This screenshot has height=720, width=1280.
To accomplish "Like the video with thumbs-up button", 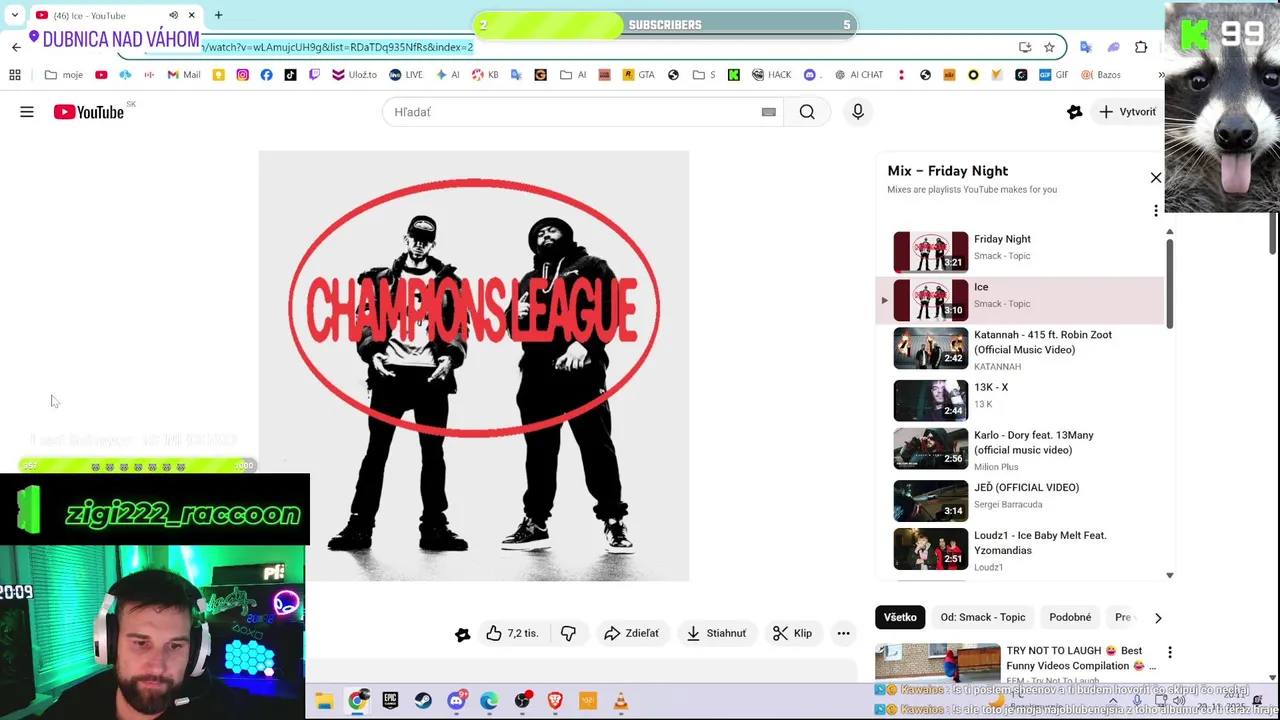I will 513,633.
